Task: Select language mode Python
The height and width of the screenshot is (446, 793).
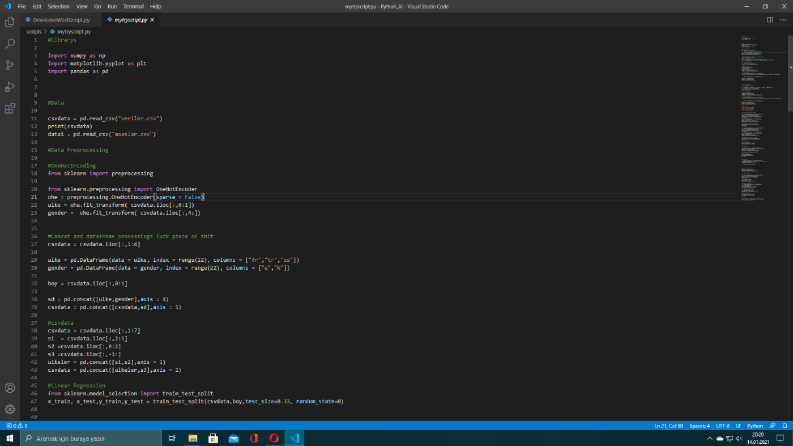Action: pyautogui.click(x=755, y=426)
